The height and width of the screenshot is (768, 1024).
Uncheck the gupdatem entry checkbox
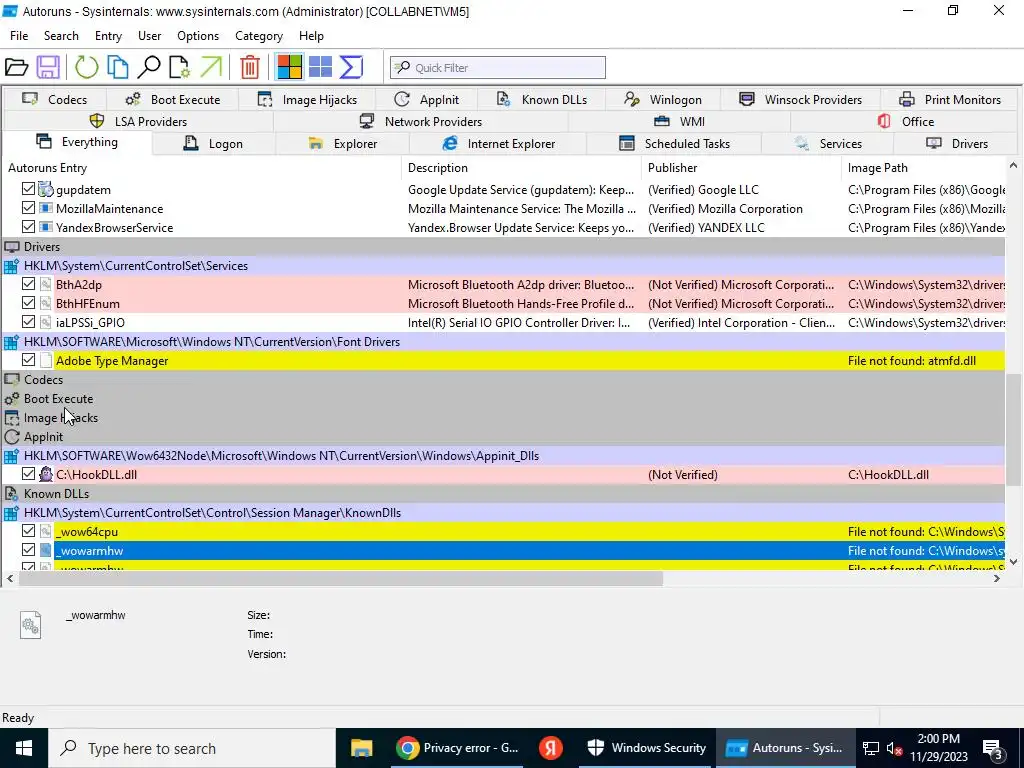(28, 189)
